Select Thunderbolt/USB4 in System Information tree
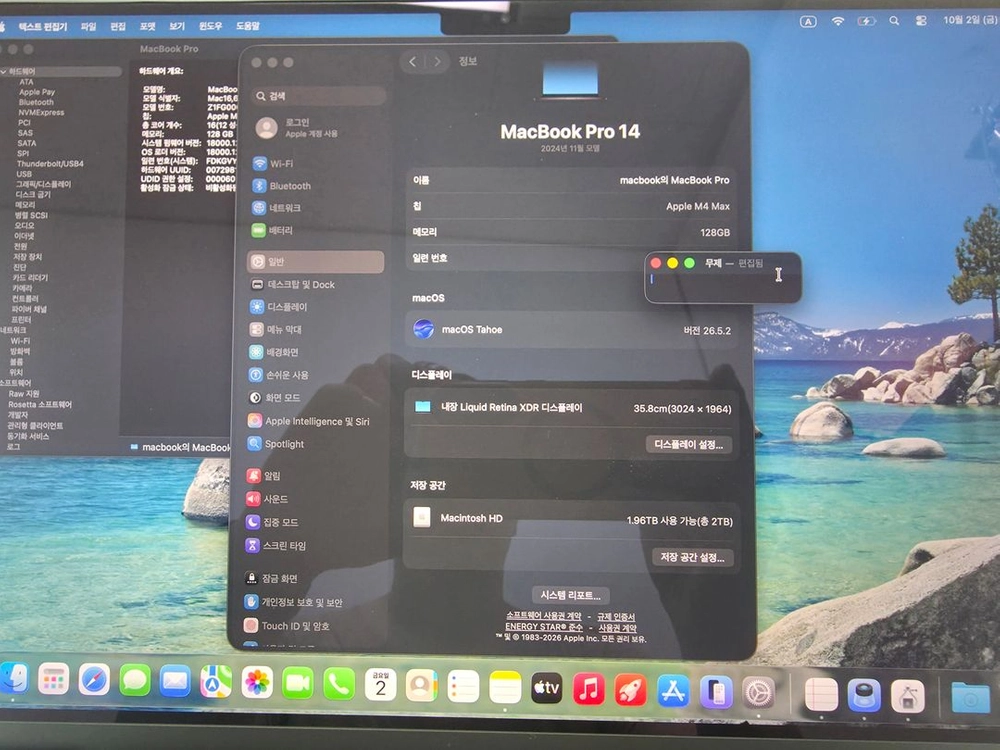Image resolution: width=1000 pixels, height=750 pixels. click(50, 164)
